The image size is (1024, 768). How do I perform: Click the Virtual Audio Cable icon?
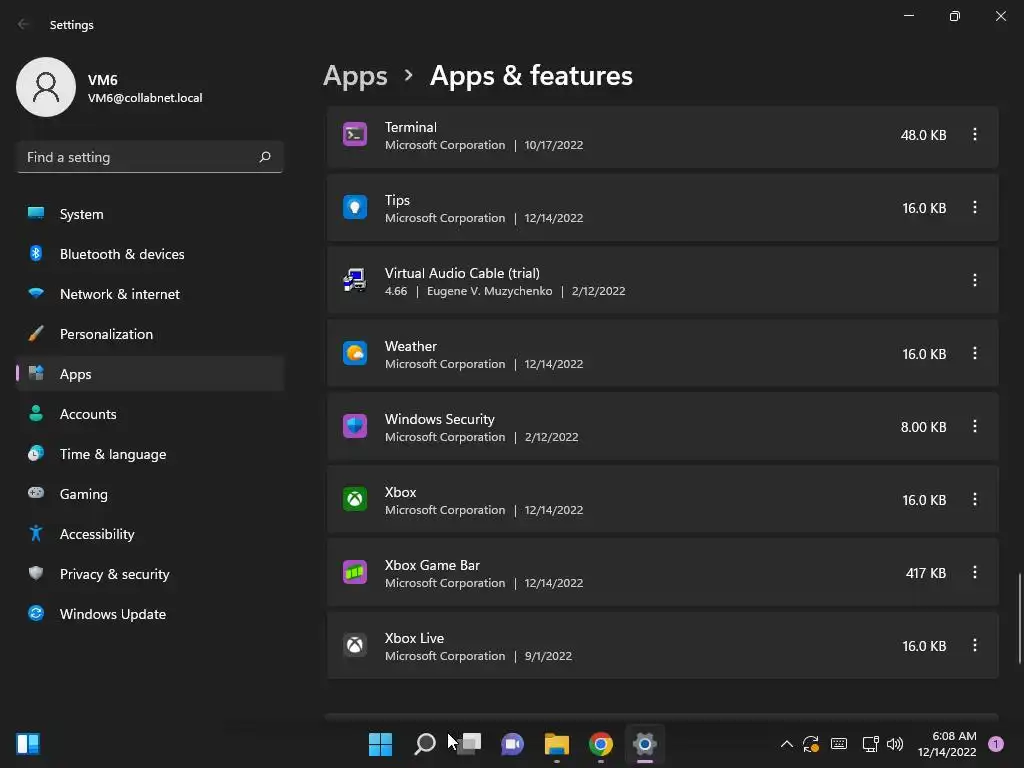click(x=355, y=281)
